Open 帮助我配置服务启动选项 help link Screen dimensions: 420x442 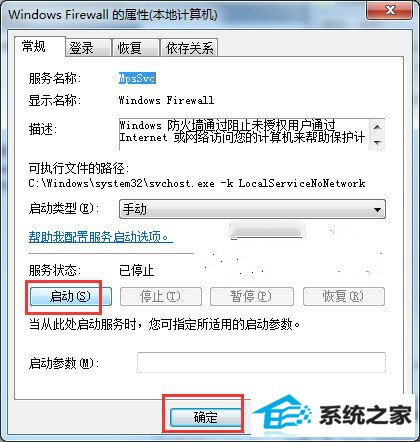(x=101, y=237)
